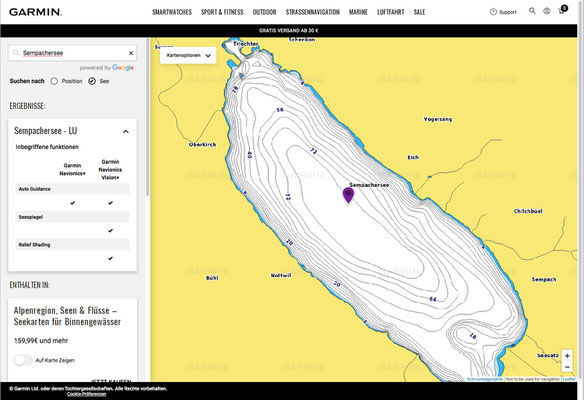
Task: Select the Position radio option
Action: pos(54,81)
